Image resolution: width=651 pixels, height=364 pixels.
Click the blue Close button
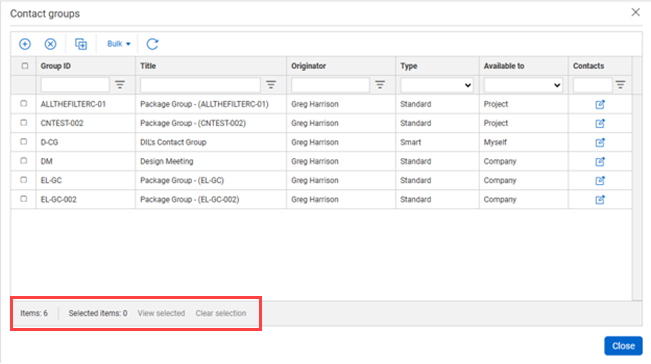point(623,346)
